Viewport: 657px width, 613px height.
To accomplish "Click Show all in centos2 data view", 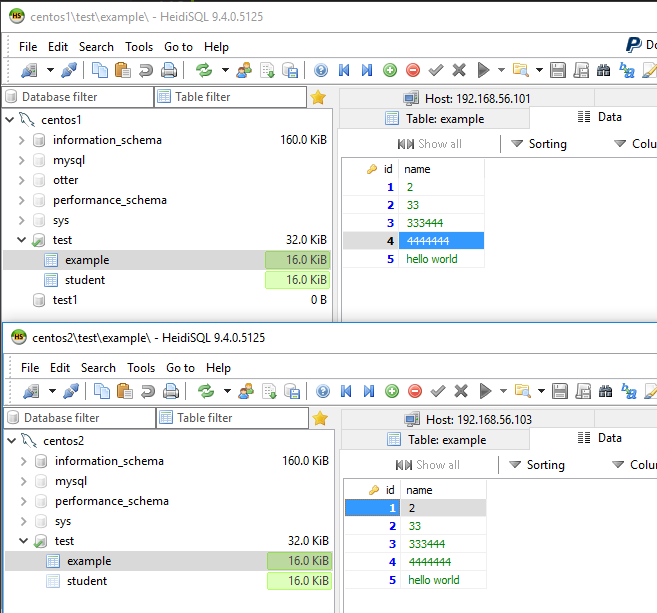I will click(x=427, y=465).
